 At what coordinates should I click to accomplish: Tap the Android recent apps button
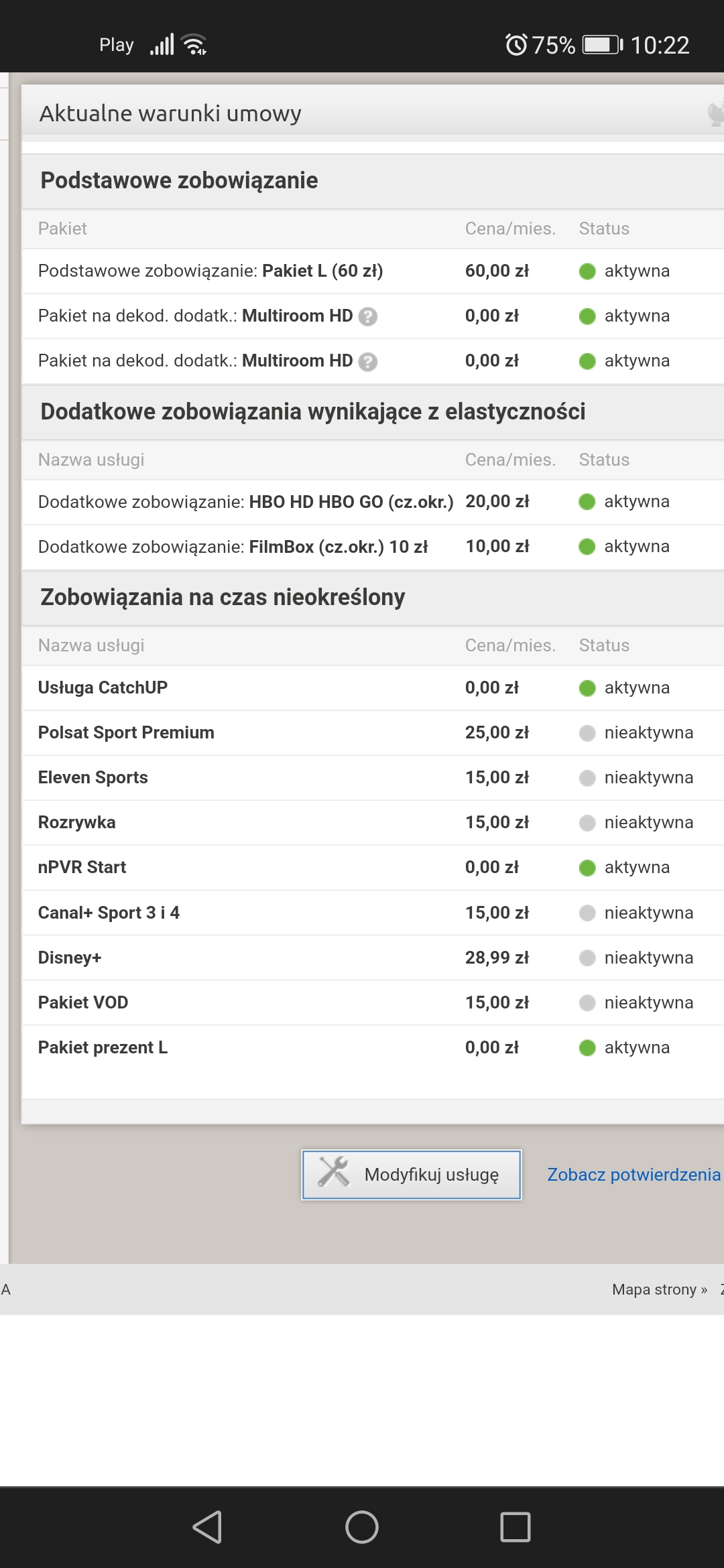(x=516, y=1527)
